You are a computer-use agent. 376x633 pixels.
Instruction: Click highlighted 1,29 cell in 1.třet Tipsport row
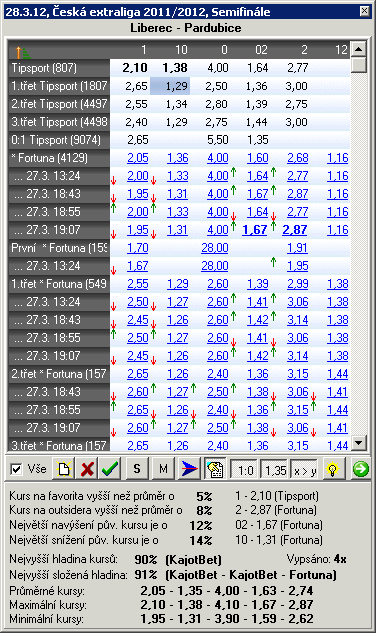pos(170,86)
